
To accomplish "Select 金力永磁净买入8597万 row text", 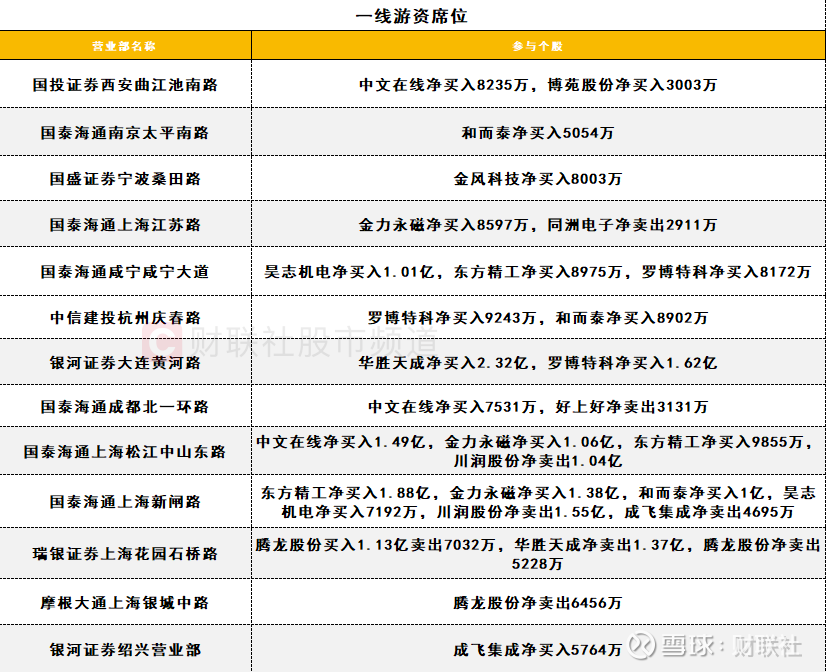I will (x=444, y=225).
